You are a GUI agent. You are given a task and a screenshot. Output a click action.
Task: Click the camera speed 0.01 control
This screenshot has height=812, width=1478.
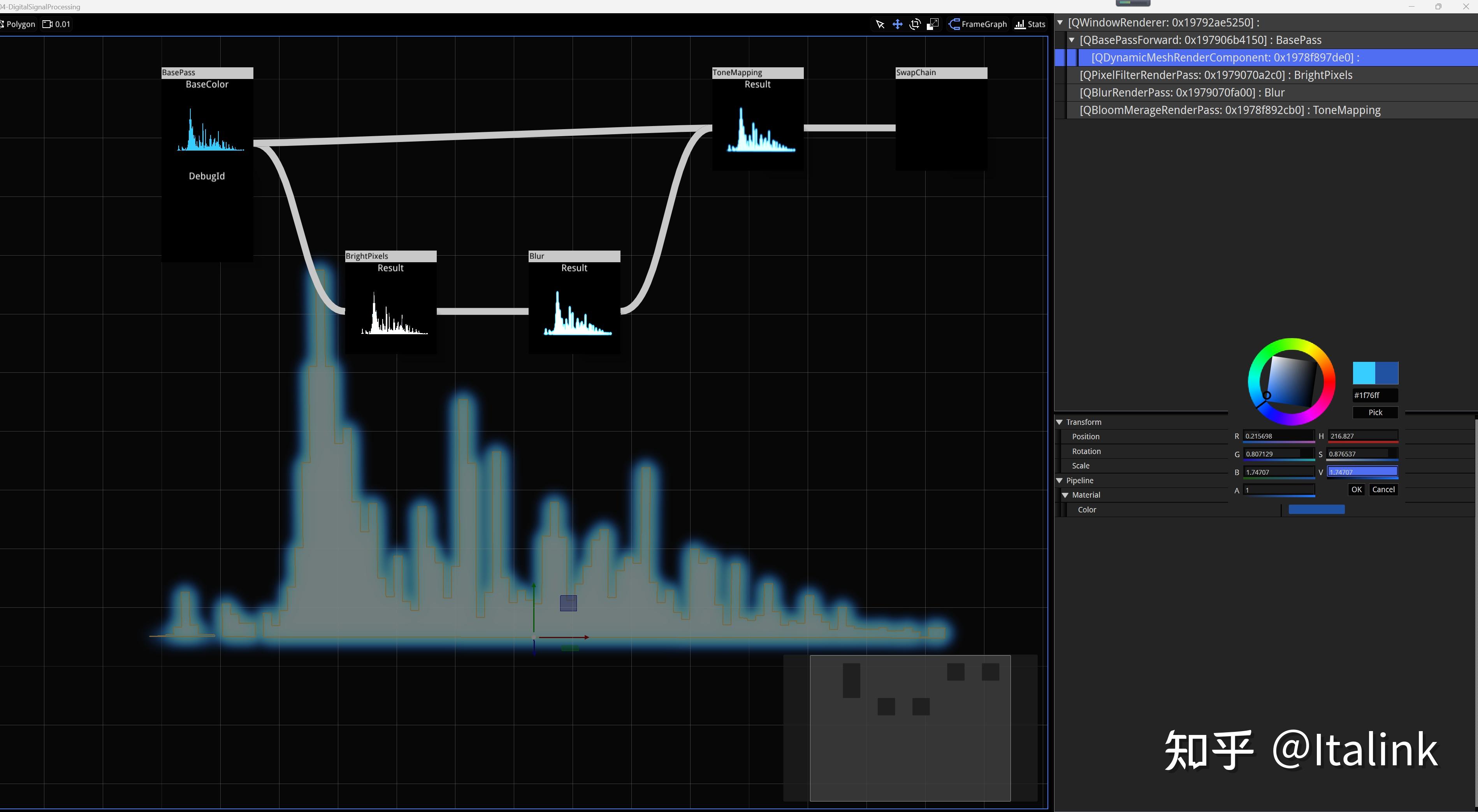coord(57,24)
